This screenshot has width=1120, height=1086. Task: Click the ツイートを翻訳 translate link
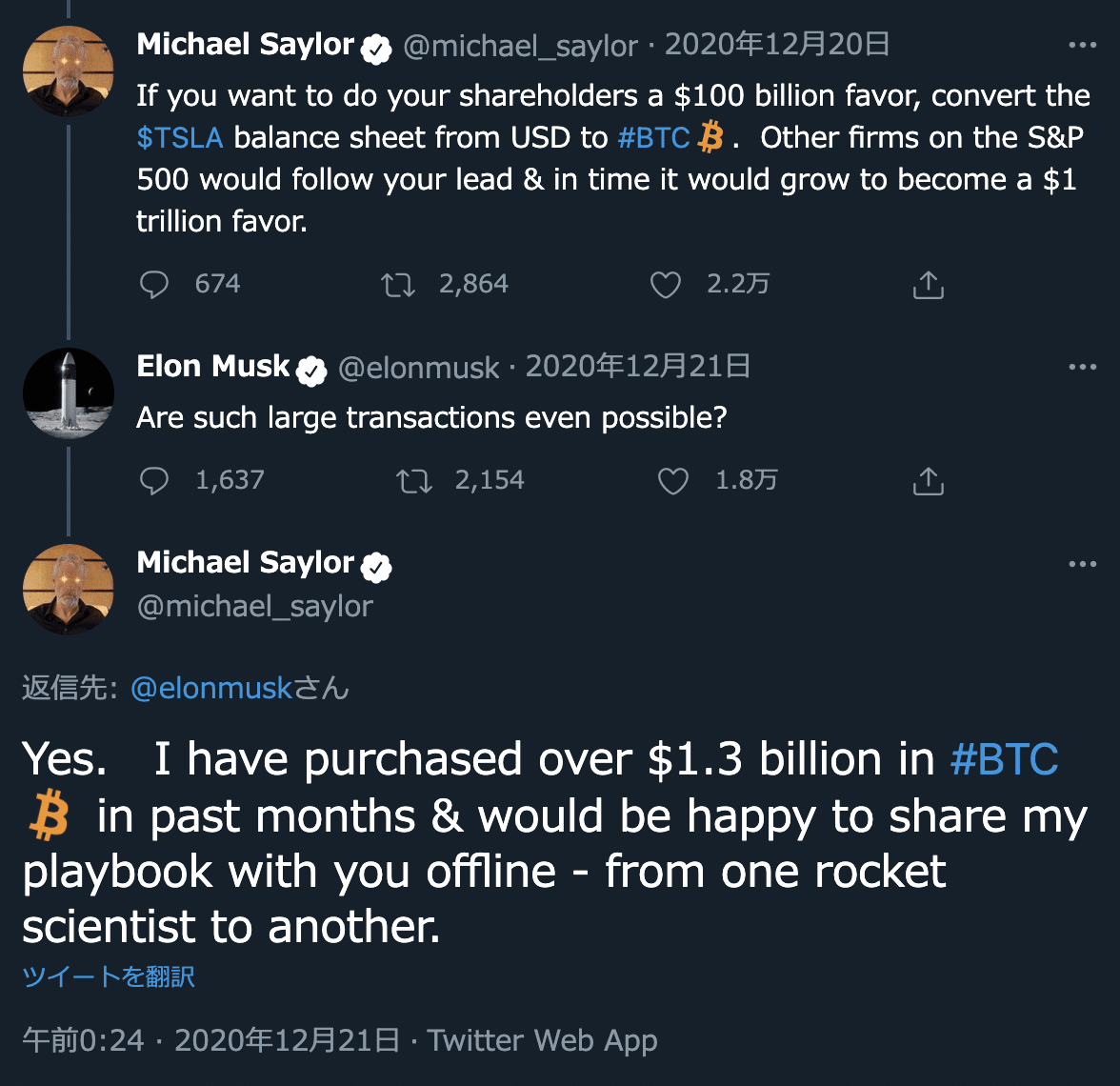(109, 976)
